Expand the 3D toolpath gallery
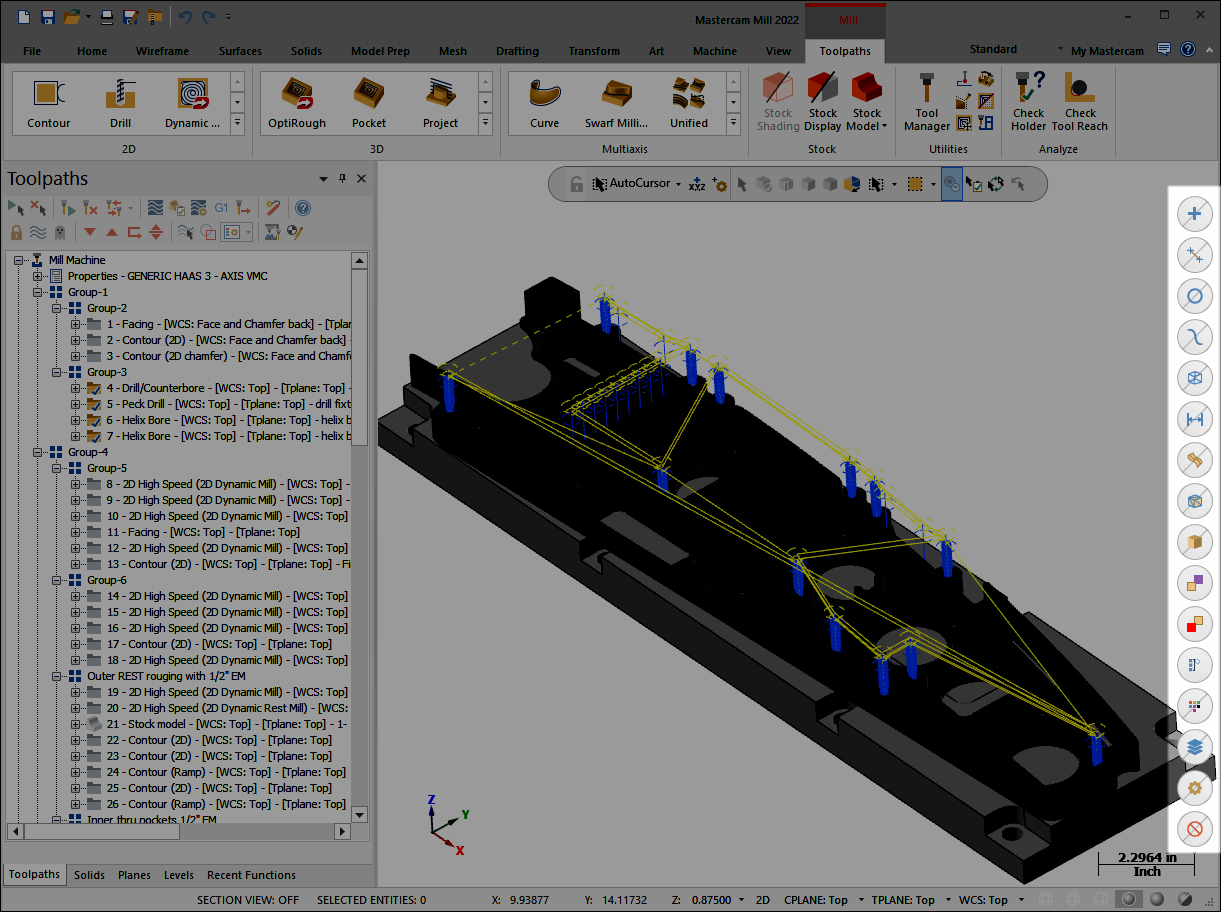Screen dimensions: 1221x912 point(484,124)
